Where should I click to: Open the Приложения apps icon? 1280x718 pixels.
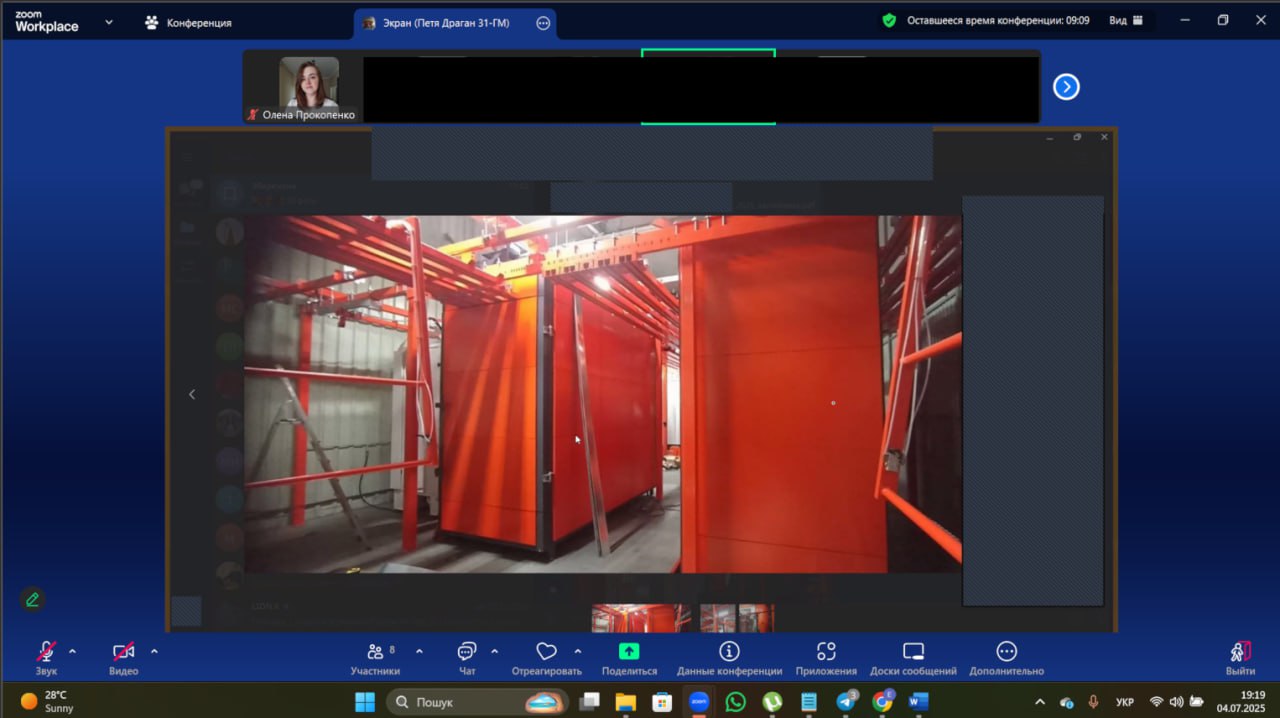826,652
